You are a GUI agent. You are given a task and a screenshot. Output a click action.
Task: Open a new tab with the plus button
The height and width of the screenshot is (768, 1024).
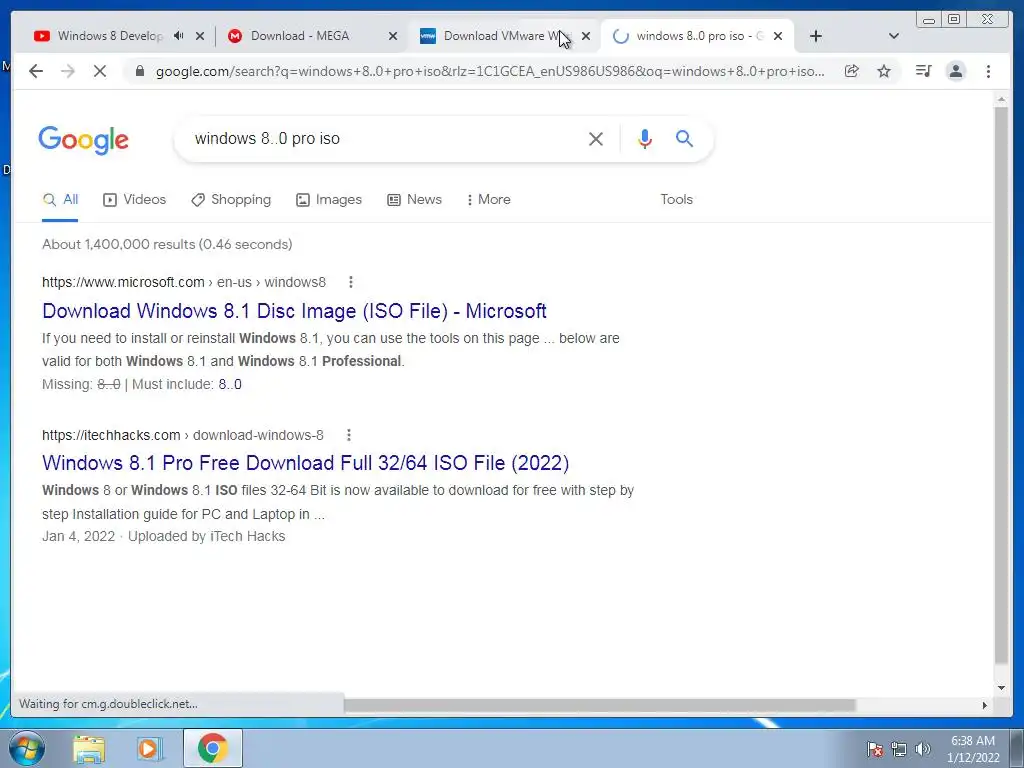[x=816, y=36]
